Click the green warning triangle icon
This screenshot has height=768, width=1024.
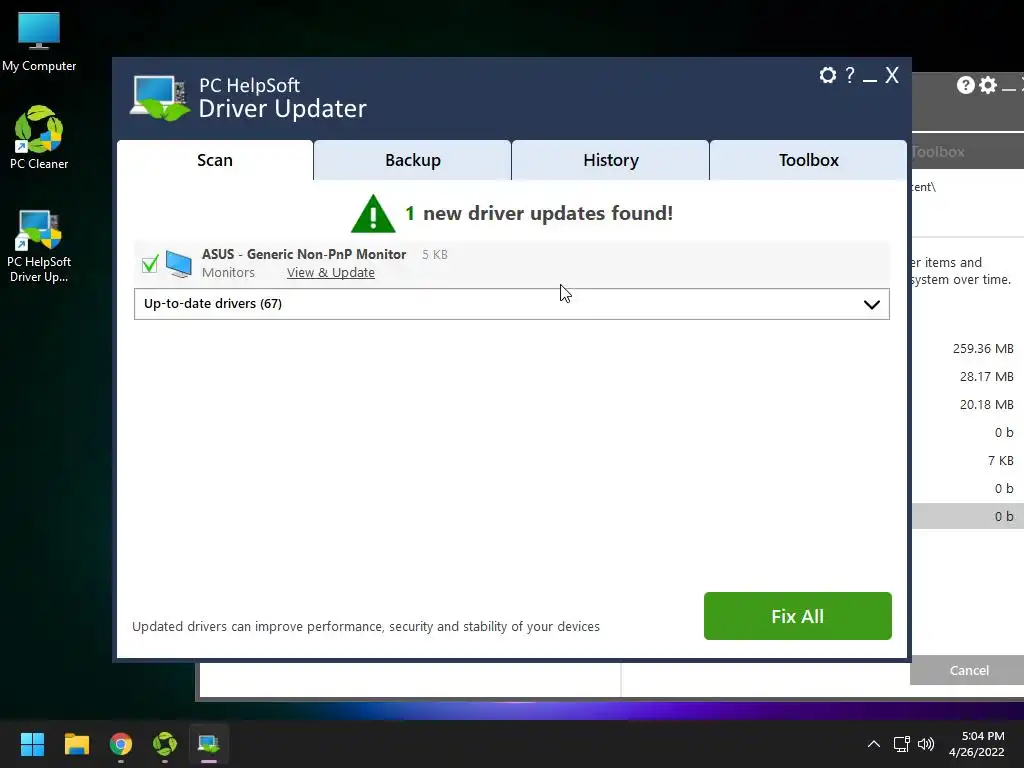(373, 214)
